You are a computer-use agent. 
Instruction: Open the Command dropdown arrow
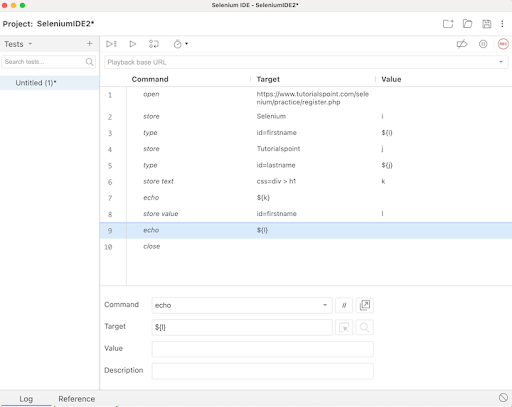[x=325, y=305]
